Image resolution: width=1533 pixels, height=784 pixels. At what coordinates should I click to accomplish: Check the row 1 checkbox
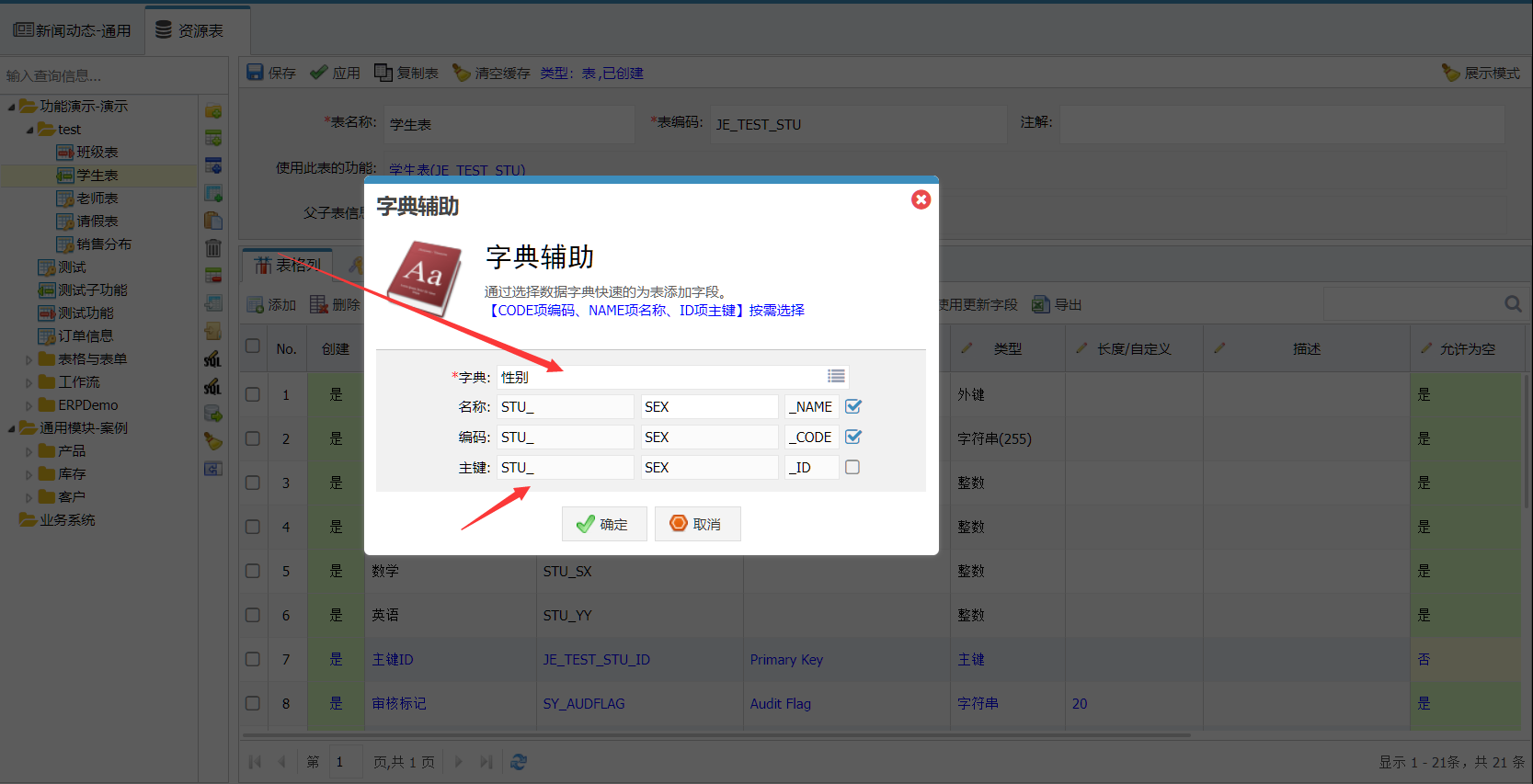[x=253, y=394]
